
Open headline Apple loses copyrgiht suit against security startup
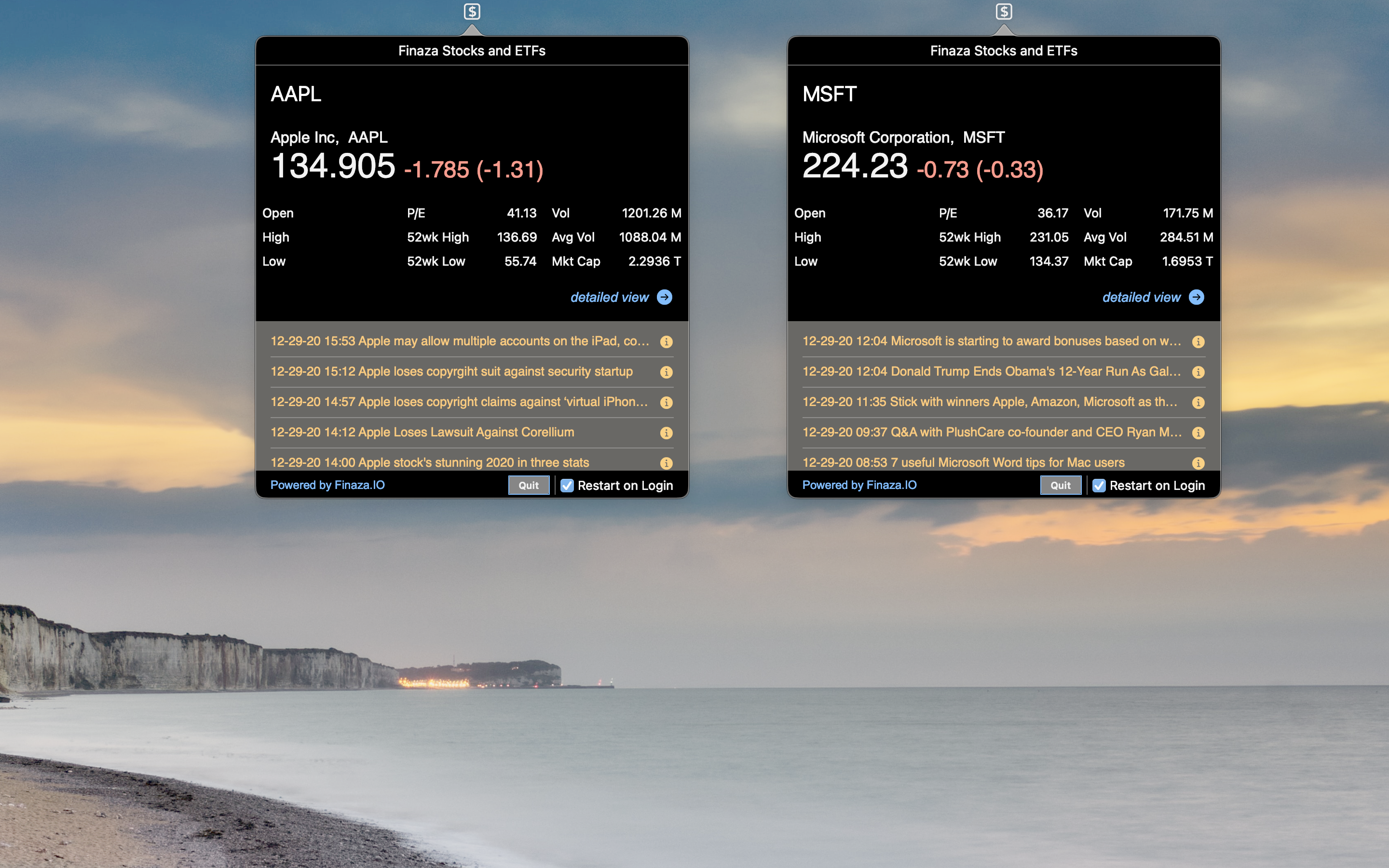(x=451, y=371)
